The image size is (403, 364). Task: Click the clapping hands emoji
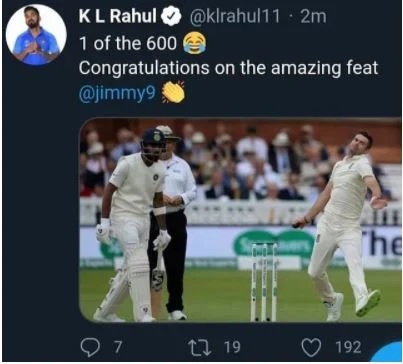[173, 92]
